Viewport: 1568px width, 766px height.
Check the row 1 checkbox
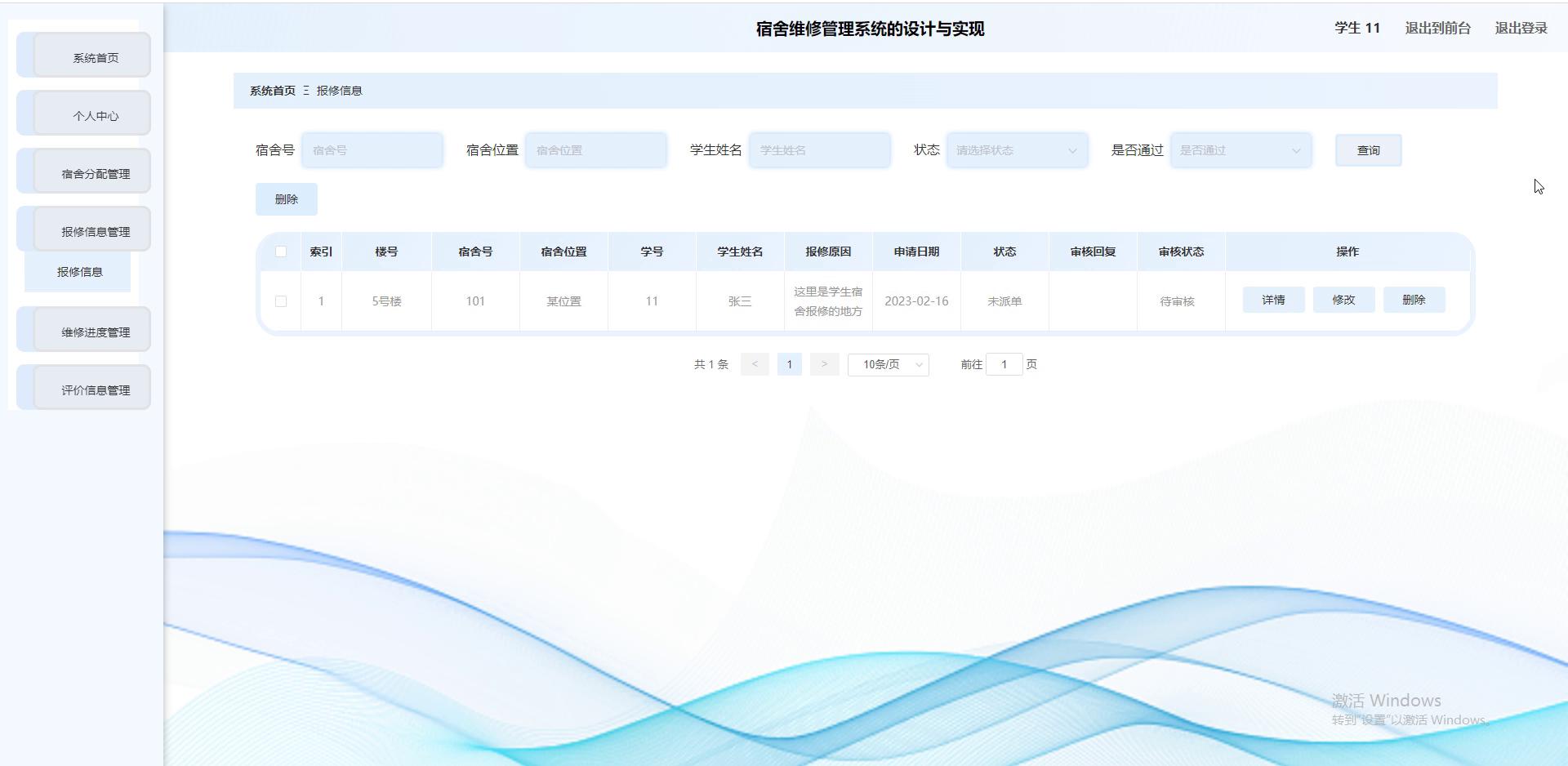[x=281, y=301]
